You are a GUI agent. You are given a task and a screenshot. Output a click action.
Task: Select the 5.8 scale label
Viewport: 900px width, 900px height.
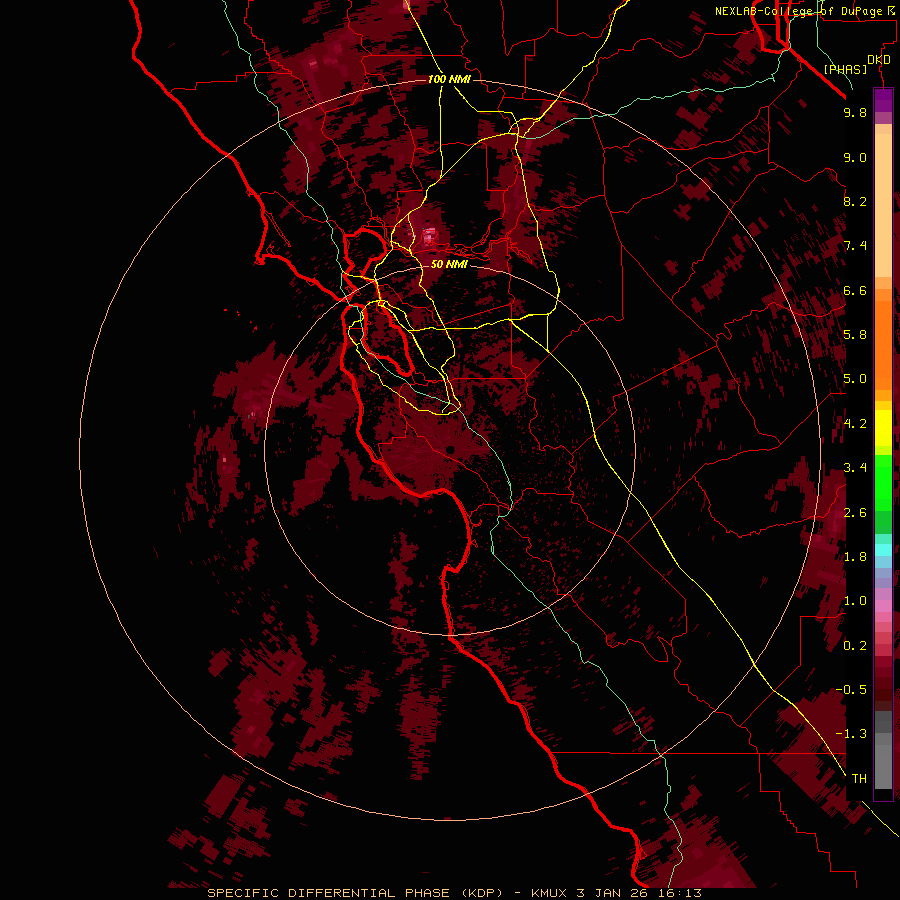pyautogui.click(x=855, y=335)
